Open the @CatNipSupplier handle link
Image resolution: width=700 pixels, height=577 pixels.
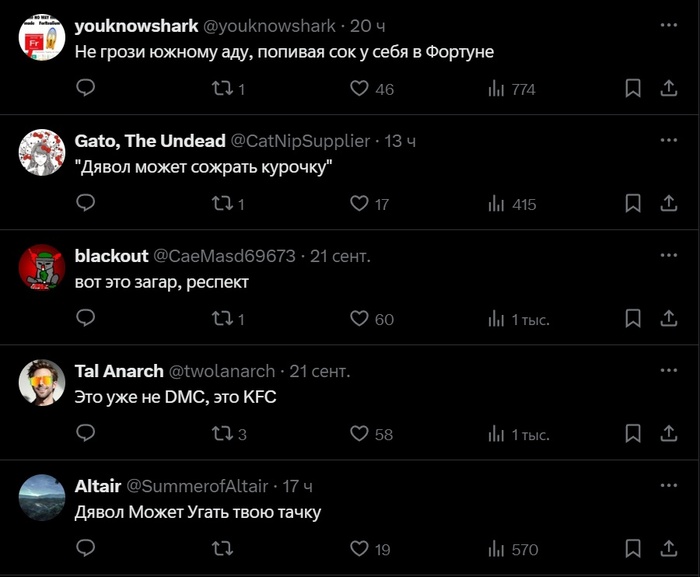(x=300, y=141)
